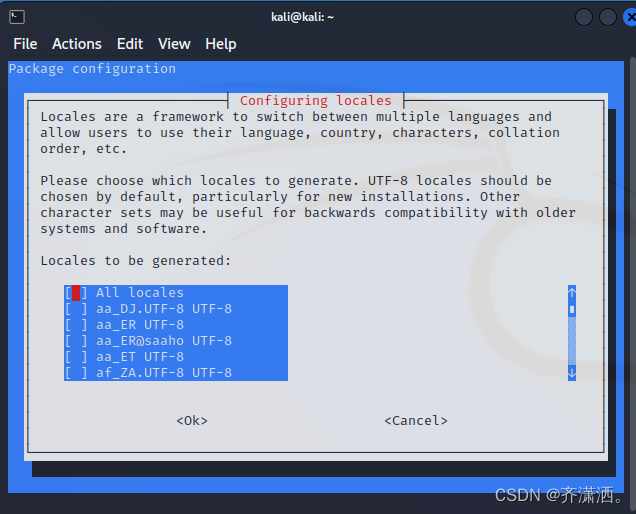Viewport: 636px width, 514px height.
Task: Toggle the aa_ER@saaho checkbox
Action: tap(76, 341)
